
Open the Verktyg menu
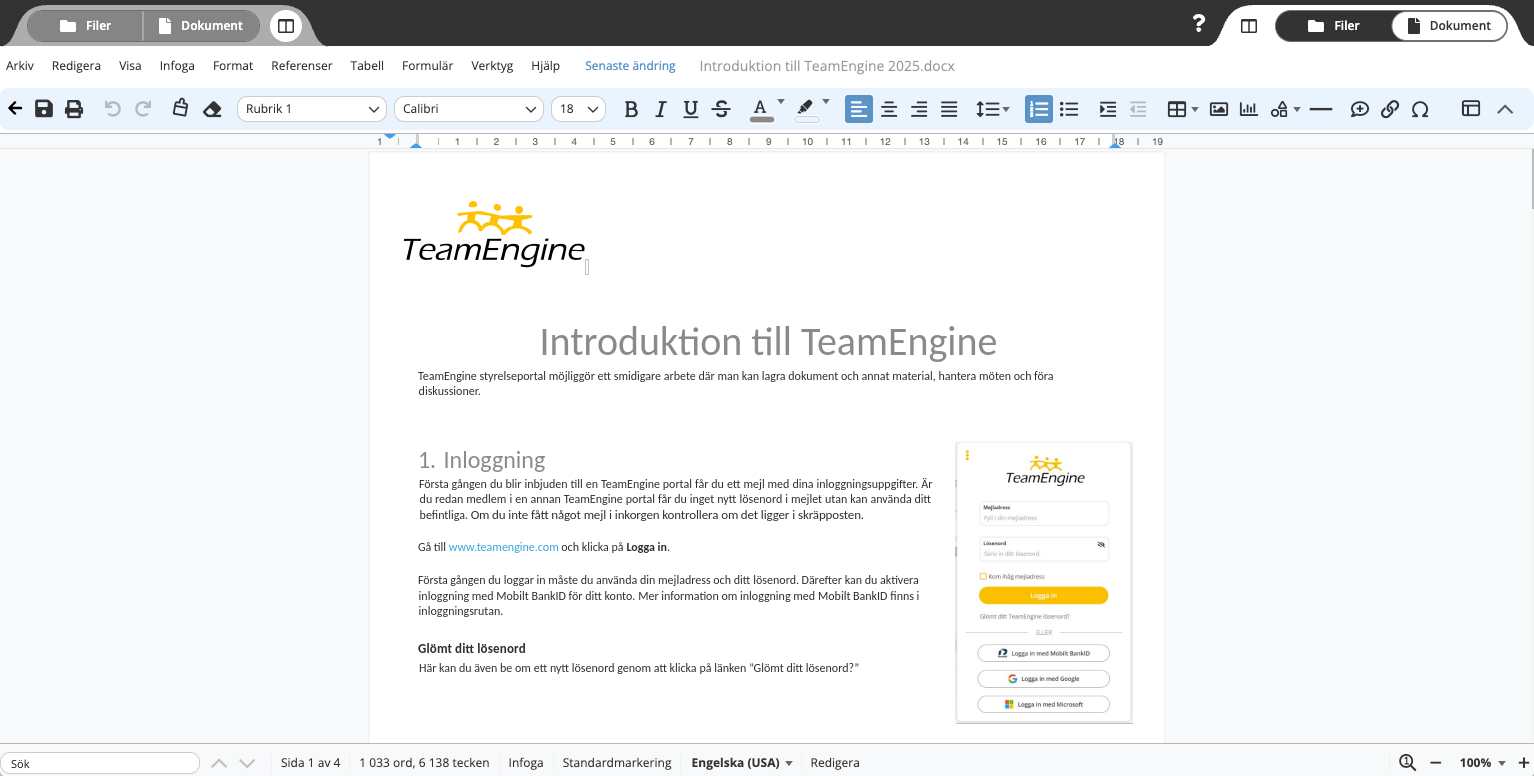coord(492,66)
